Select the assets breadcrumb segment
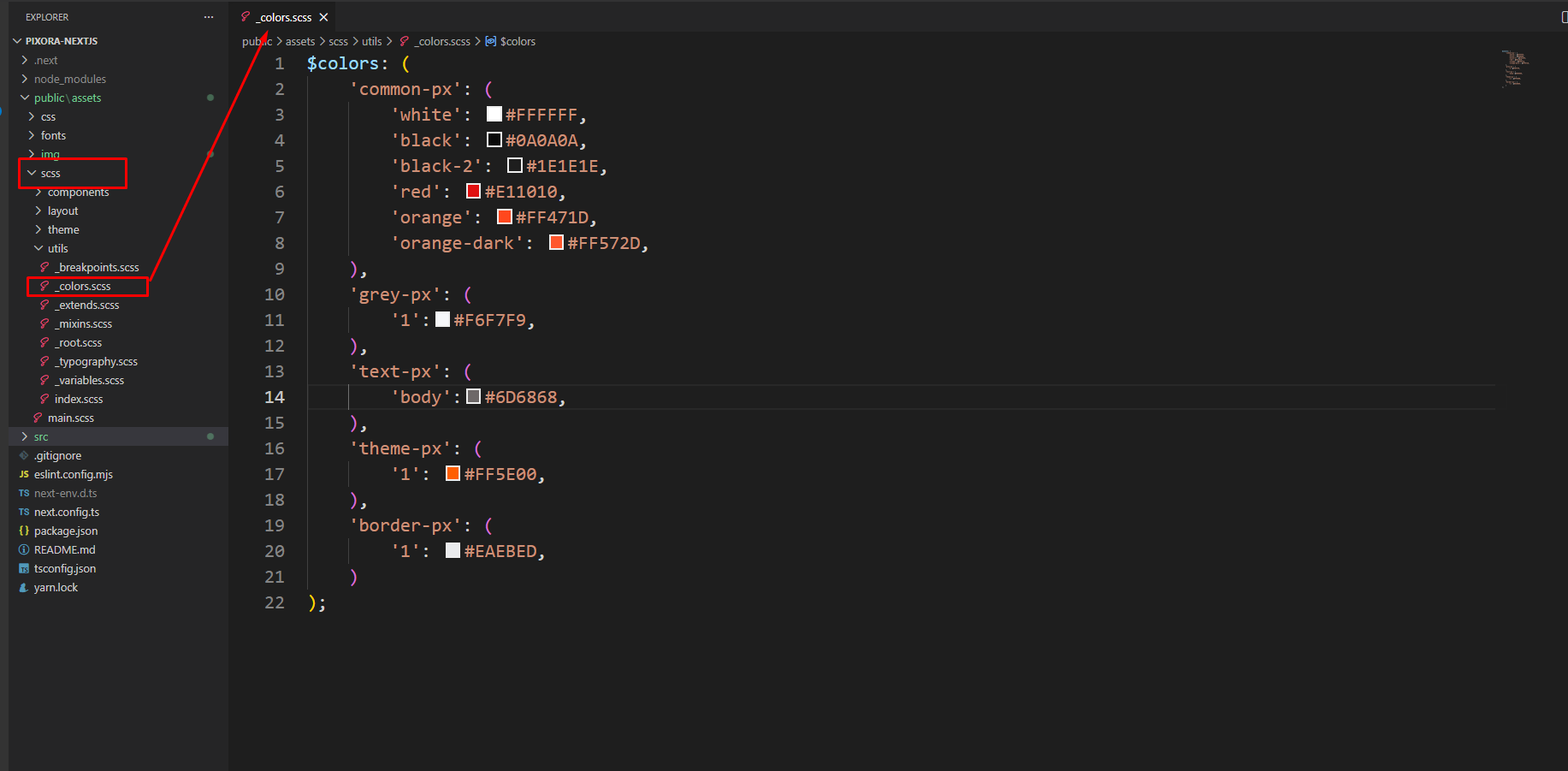 (300, 41)
